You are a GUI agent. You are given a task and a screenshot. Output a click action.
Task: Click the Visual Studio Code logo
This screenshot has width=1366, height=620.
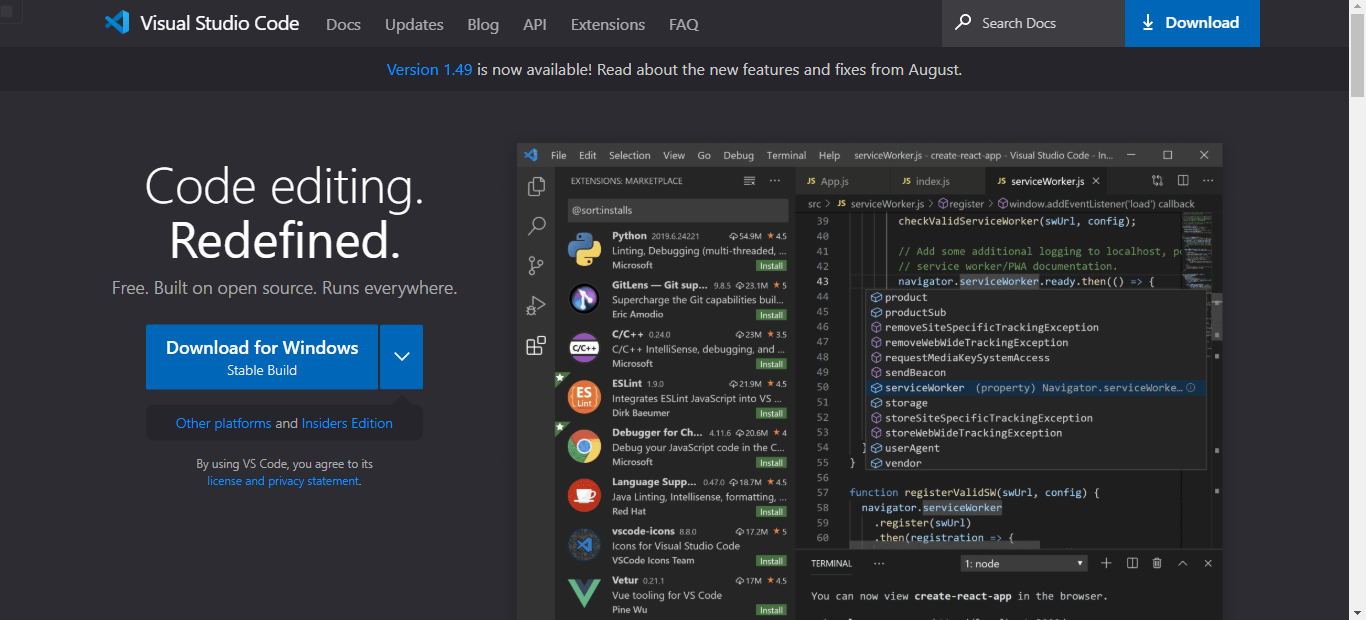coord(115,22)
